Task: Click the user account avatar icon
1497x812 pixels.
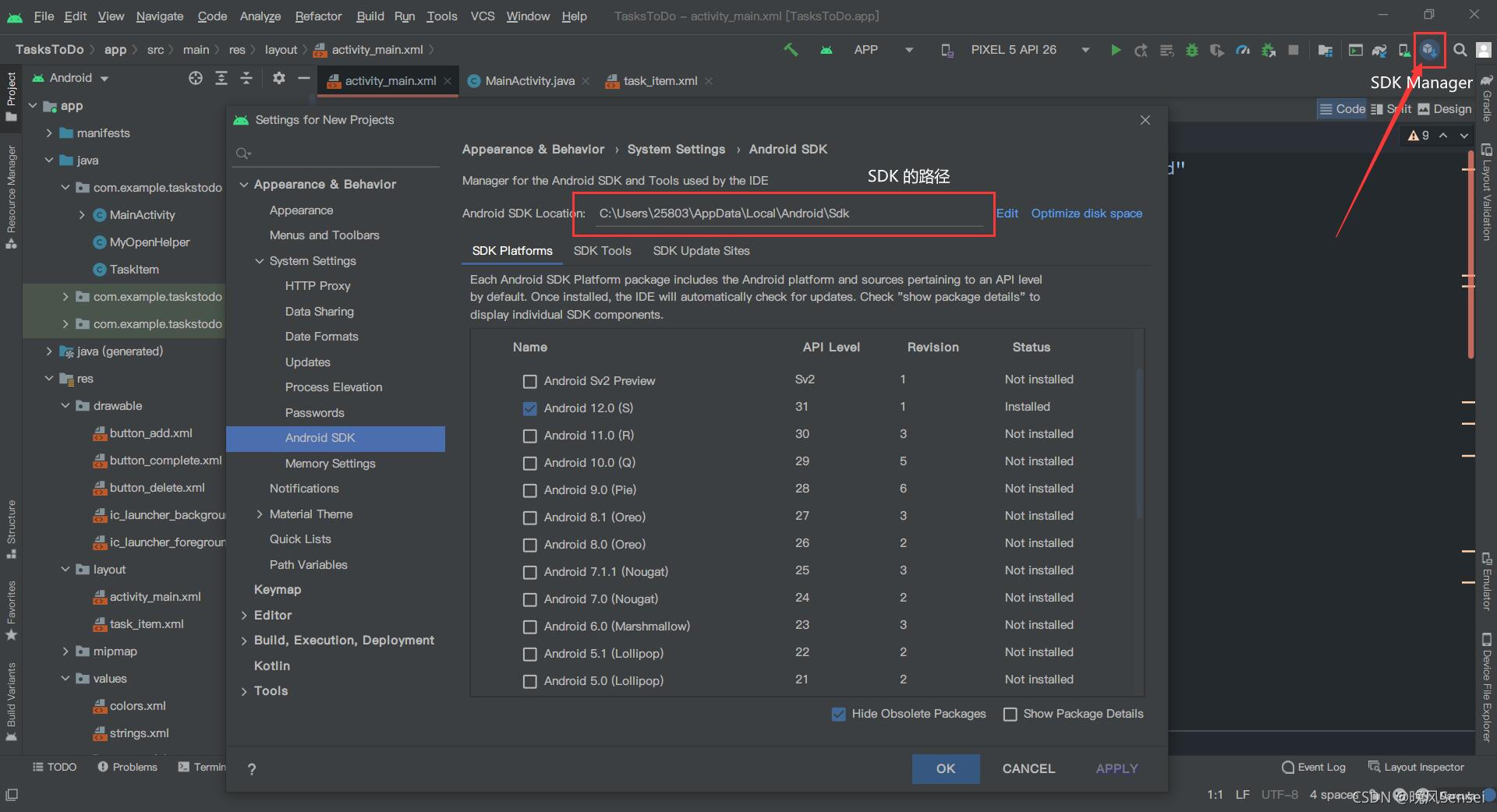Action: 1484,50
